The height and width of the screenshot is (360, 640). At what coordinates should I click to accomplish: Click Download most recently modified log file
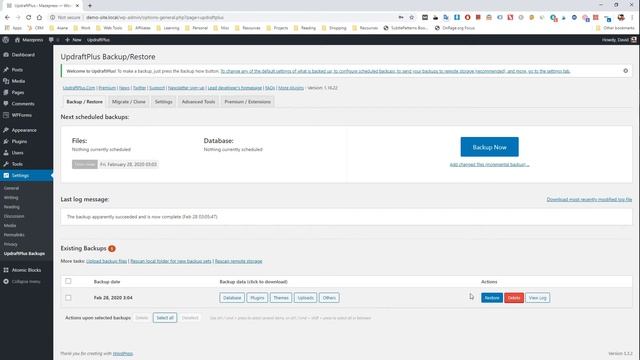pyautogui.click(x=589, y=199)
